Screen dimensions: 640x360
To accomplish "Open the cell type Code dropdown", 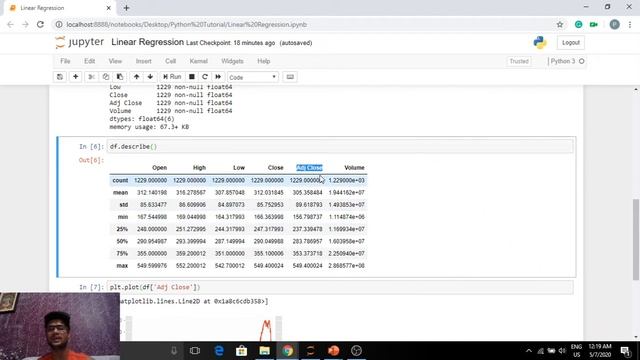I will point(253,77).
